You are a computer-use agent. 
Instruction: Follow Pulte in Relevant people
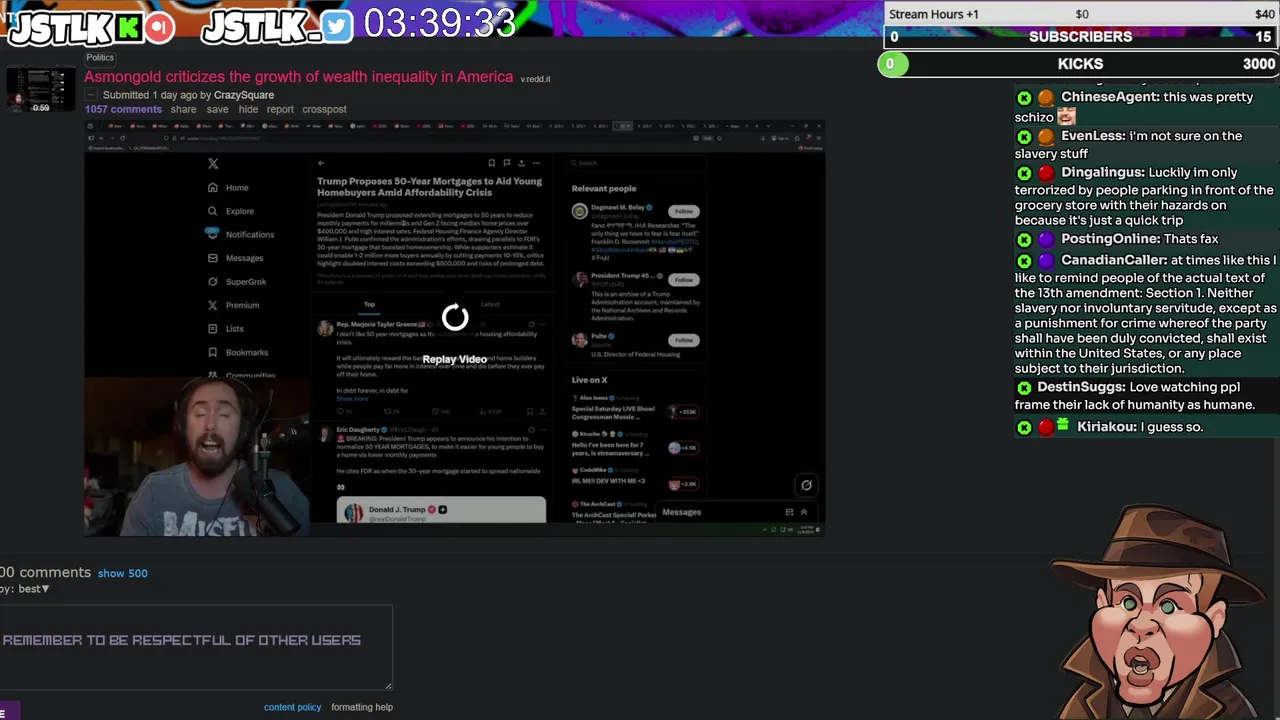[684, 340]
